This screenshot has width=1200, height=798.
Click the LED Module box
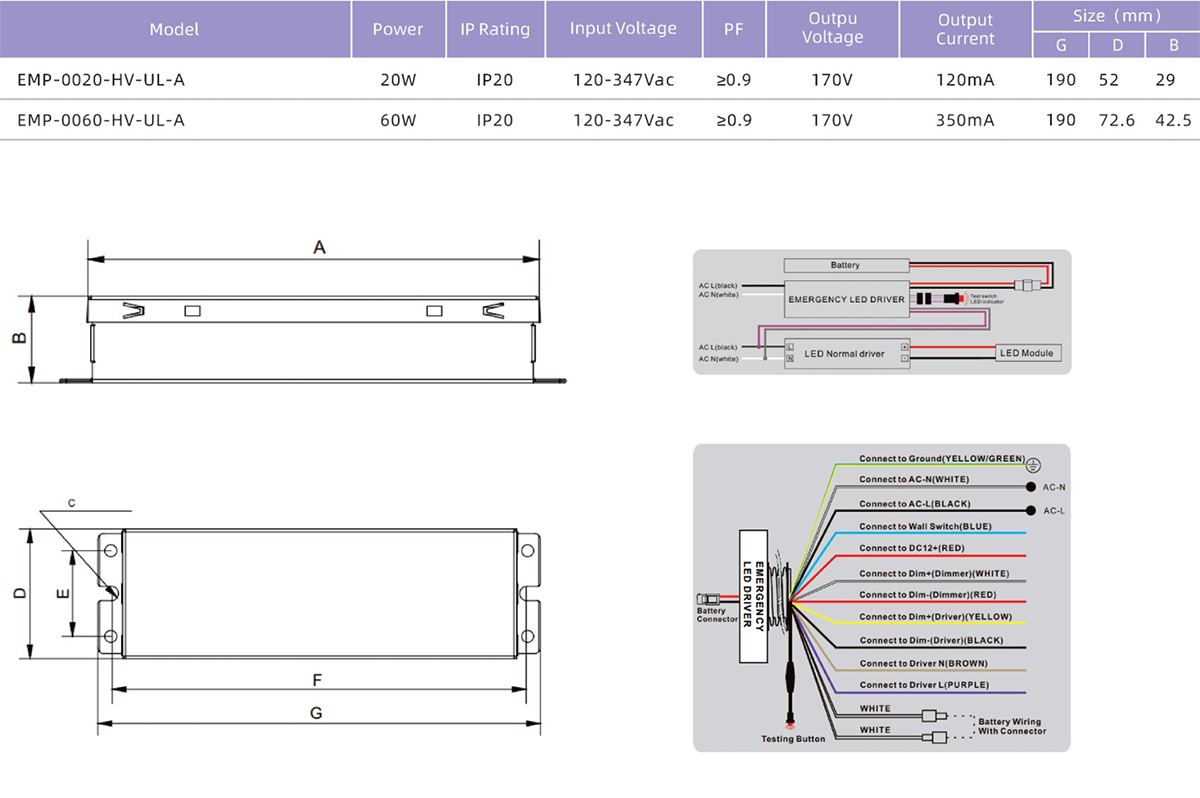click(x=1029, y=353)
